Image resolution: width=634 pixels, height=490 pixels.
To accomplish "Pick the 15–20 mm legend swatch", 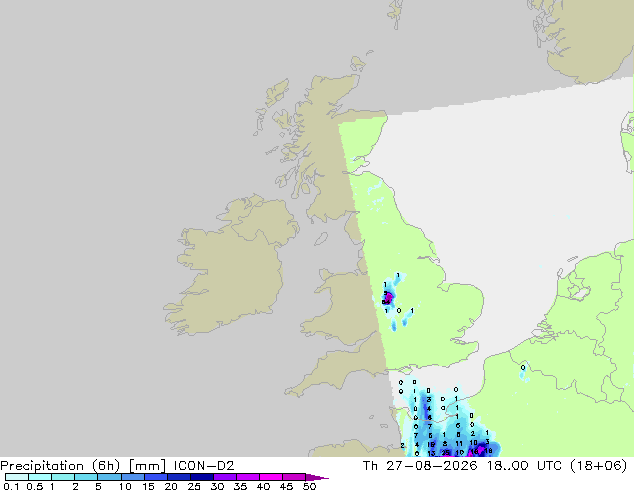I will pyautogui.click(x=155, y=477).
